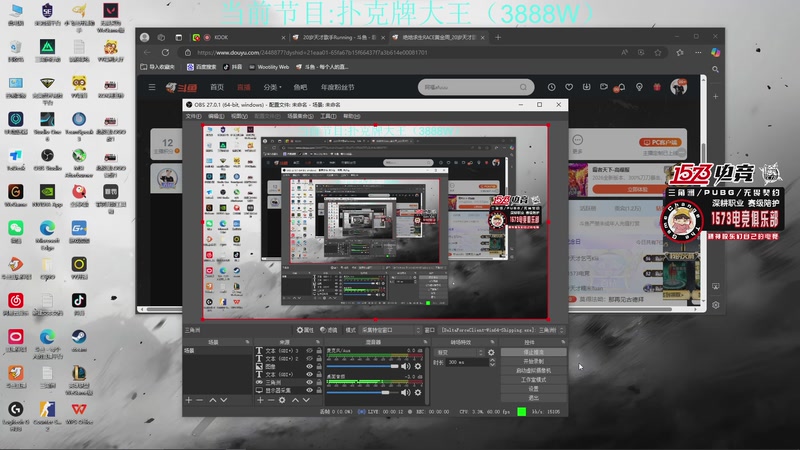The height and width of the screenshot is (450, 800).
Task: Open Douyu user avatar at top right
Action: pyautogui.click(x=679, y=87)
